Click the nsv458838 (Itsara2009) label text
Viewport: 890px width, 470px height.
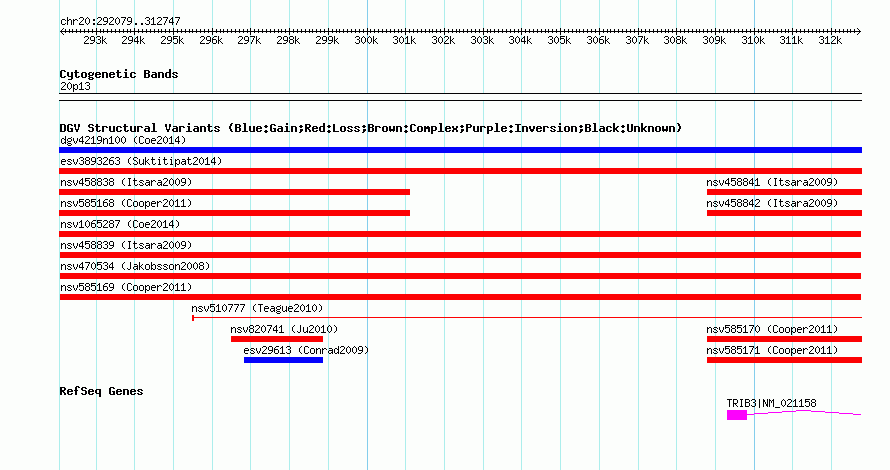(x=126, y=182)
